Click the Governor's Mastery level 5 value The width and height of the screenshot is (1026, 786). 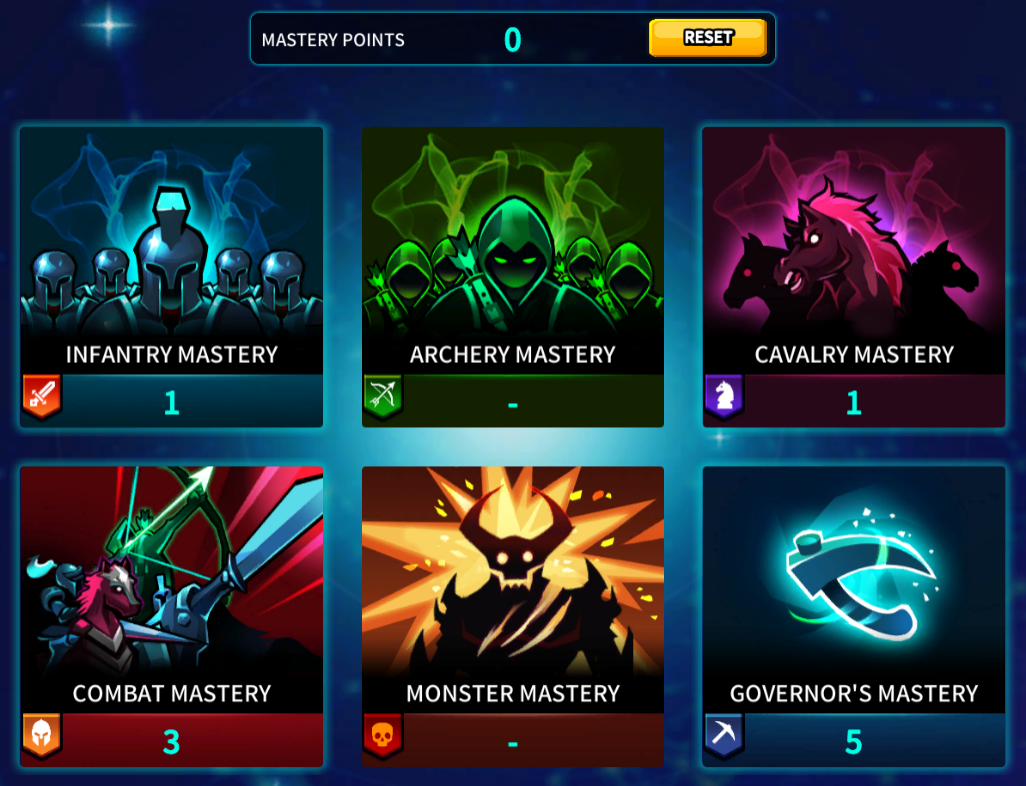click(854, 741)
